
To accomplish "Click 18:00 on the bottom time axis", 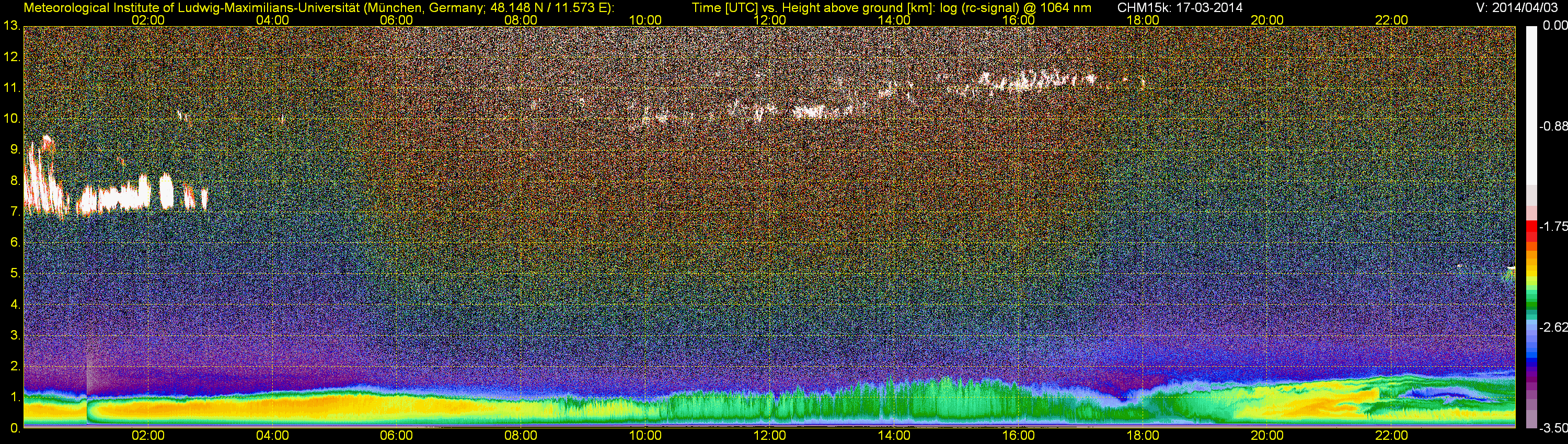I will pos(1143,436).
